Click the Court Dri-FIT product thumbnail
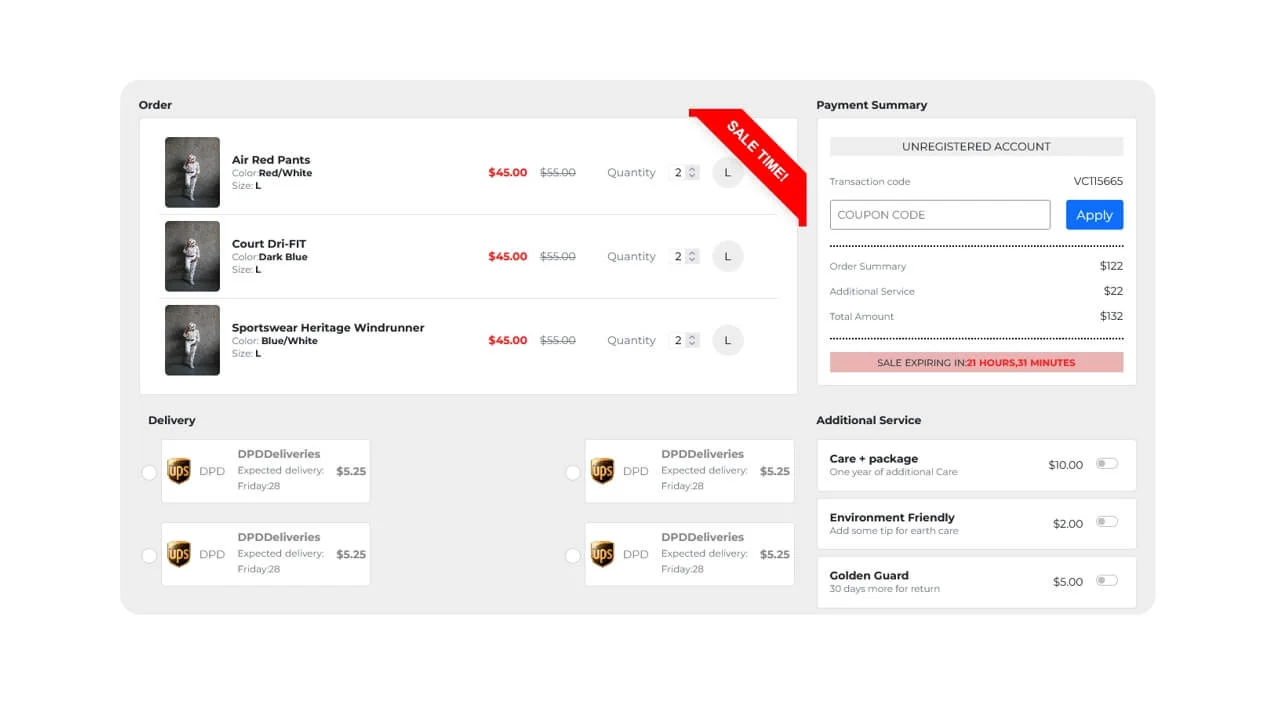The image size is (1280, 720). pyautogui.click(x=192, y=256)
